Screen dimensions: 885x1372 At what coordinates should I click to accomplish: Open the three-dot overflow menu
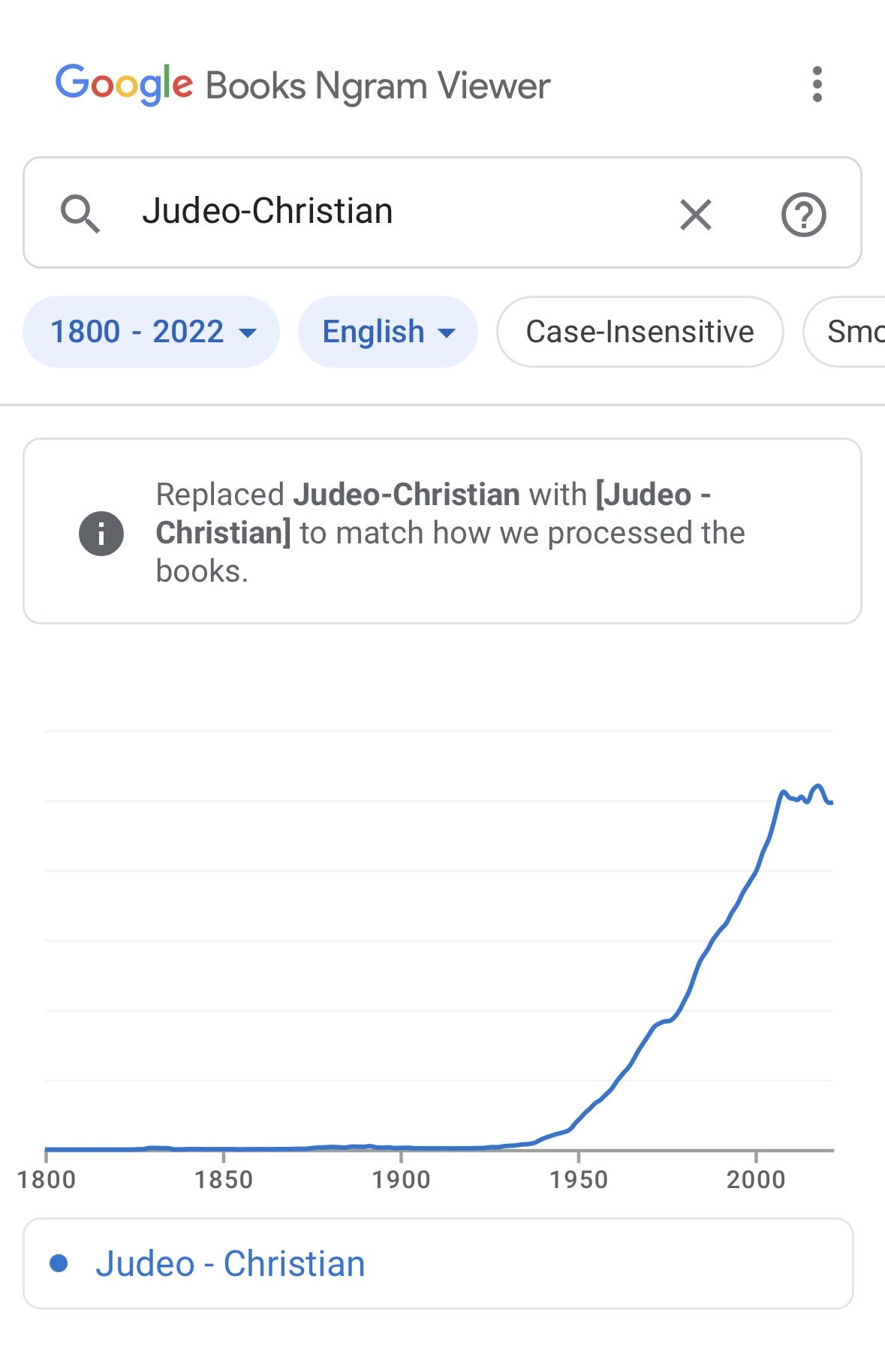(817, 84)
